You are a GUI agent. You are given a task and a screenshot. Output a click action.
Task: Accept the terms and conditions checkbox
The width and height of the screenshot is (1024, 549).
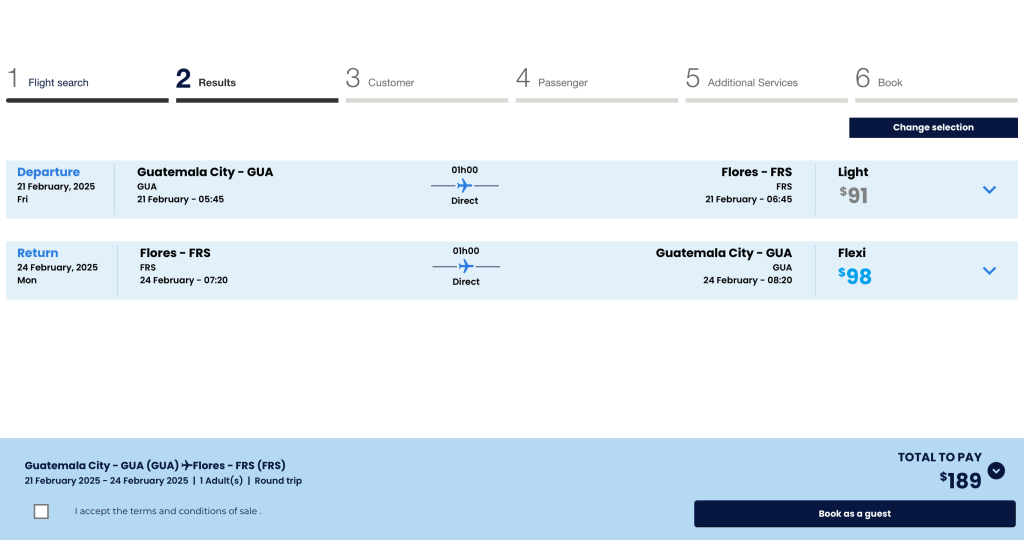coord(41,512)
